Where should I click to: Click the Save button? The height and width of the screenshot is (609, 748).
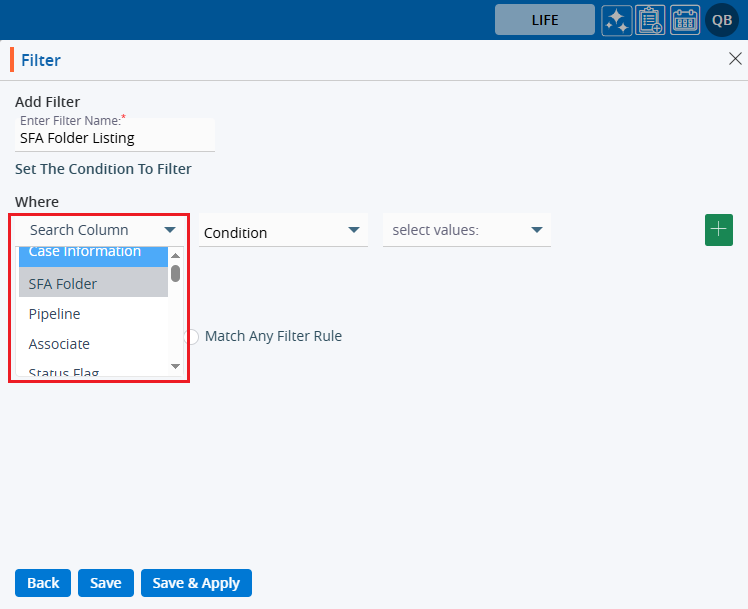(x=105, y=583)
